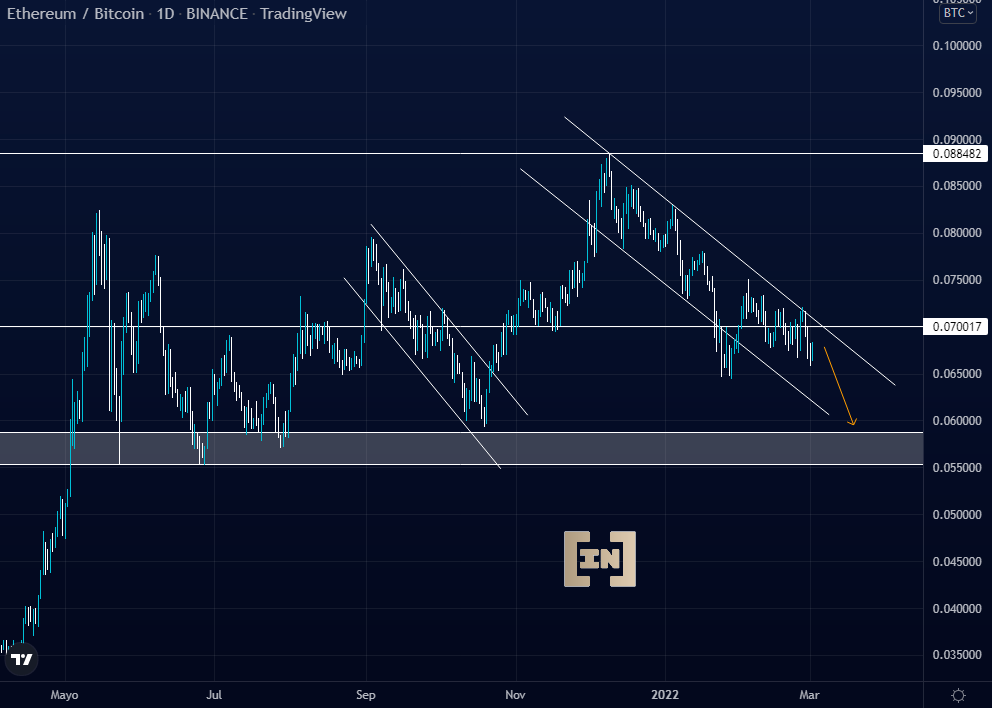Click the 0.040000 price axis value
Viewport: 992px width, 708px height.
click(x=957, y=609)
